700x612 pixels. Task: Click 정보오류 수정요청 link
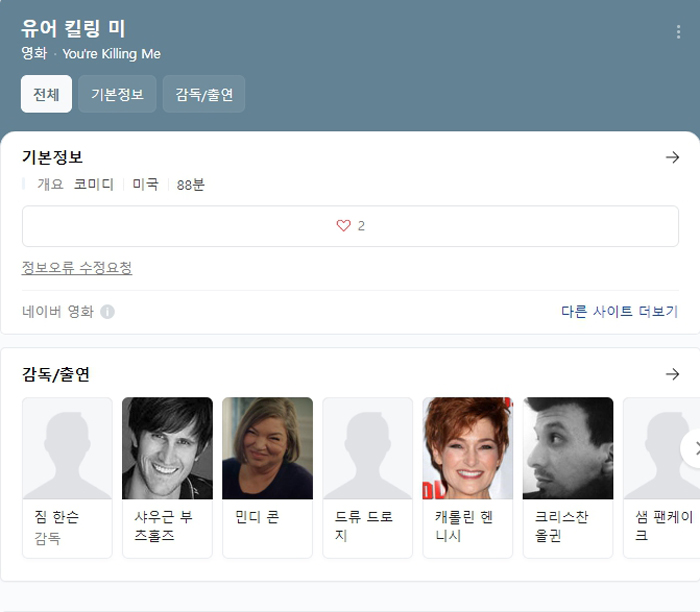[x=77, y=268]
